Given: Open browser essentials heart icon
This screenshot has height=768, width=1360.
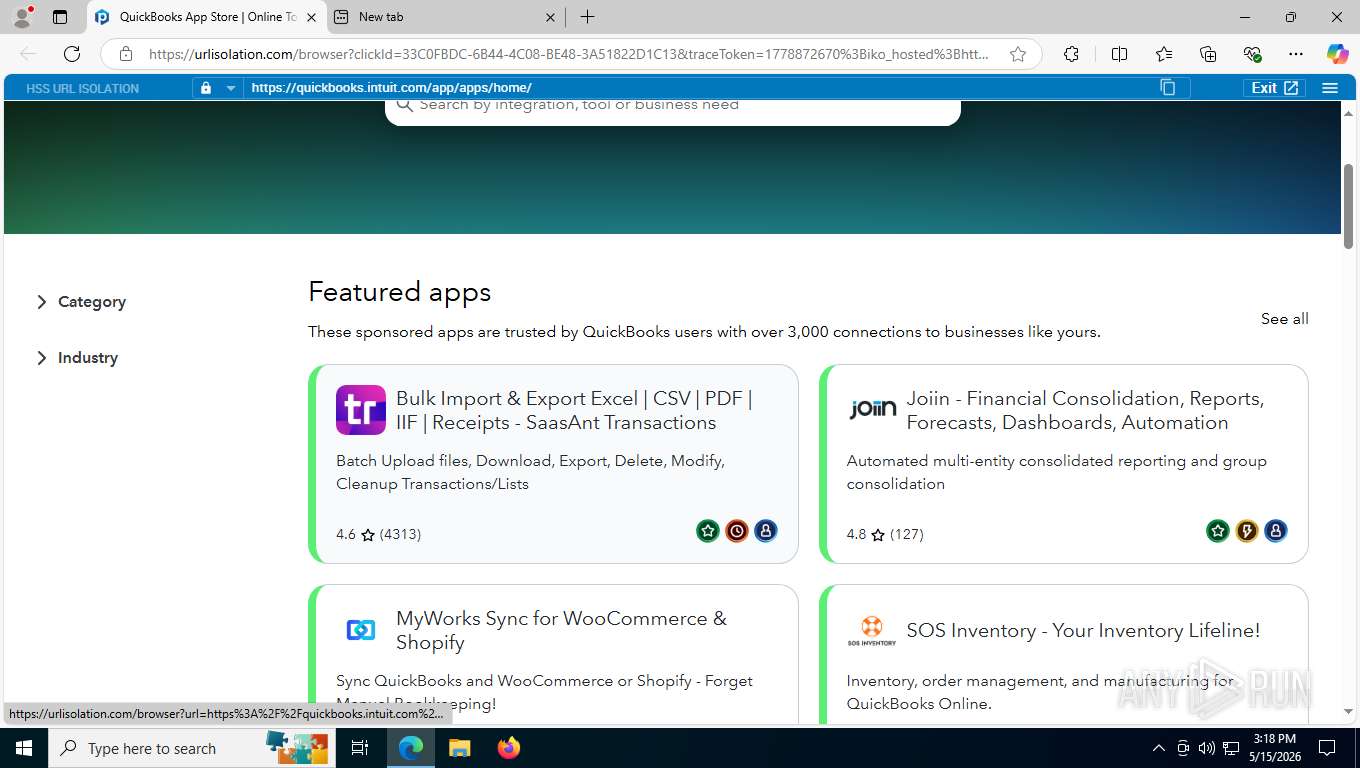Looking at the screenshot, I should [x=1252, y=54].
